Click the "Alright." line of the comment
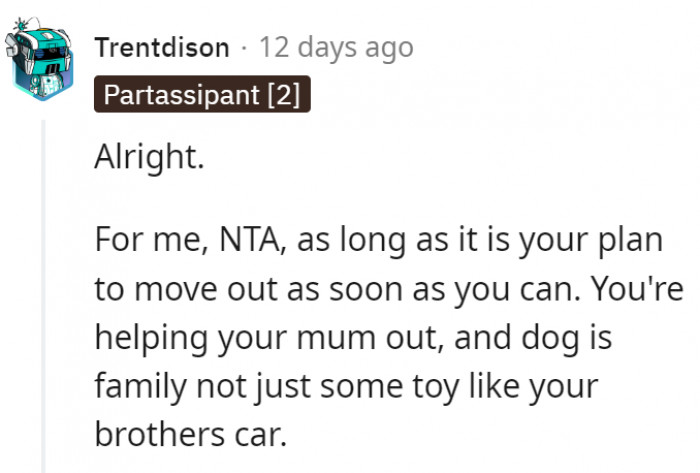This screenshot has height=473, width=700. (x=149, y=158)
